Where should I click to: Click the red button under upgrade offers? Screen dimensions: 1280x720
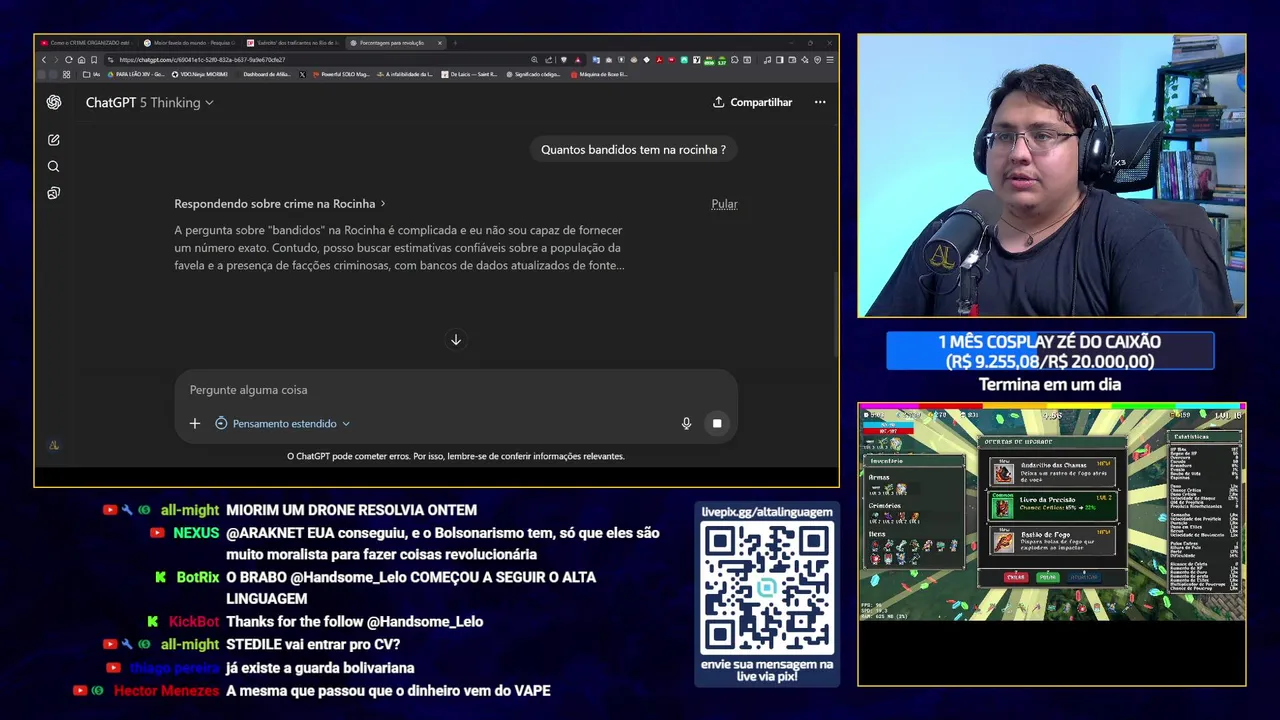coord(1016,577)
